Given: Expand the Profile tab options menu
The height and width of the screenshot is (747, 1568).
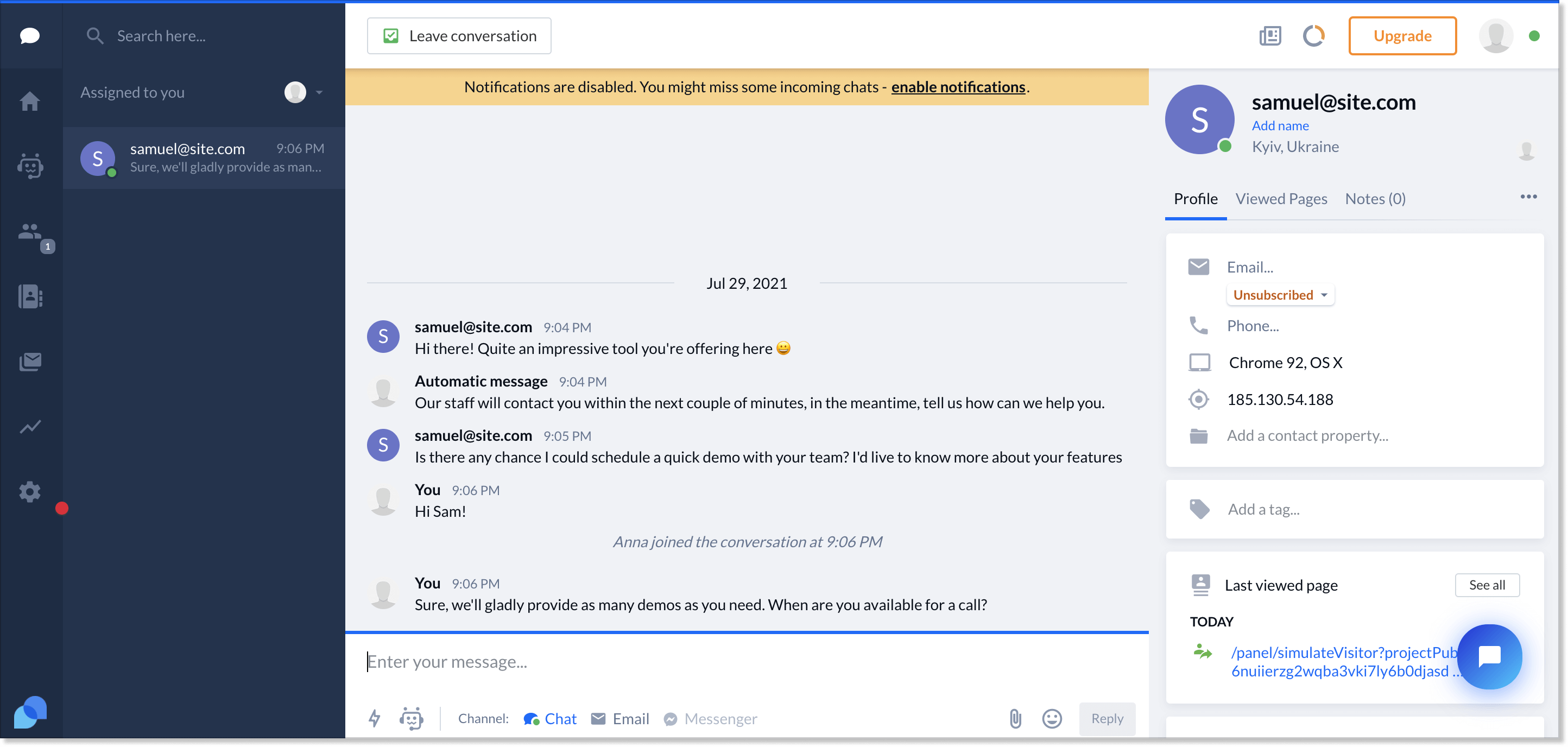Looking at the screenshot, I should 1529,197.
